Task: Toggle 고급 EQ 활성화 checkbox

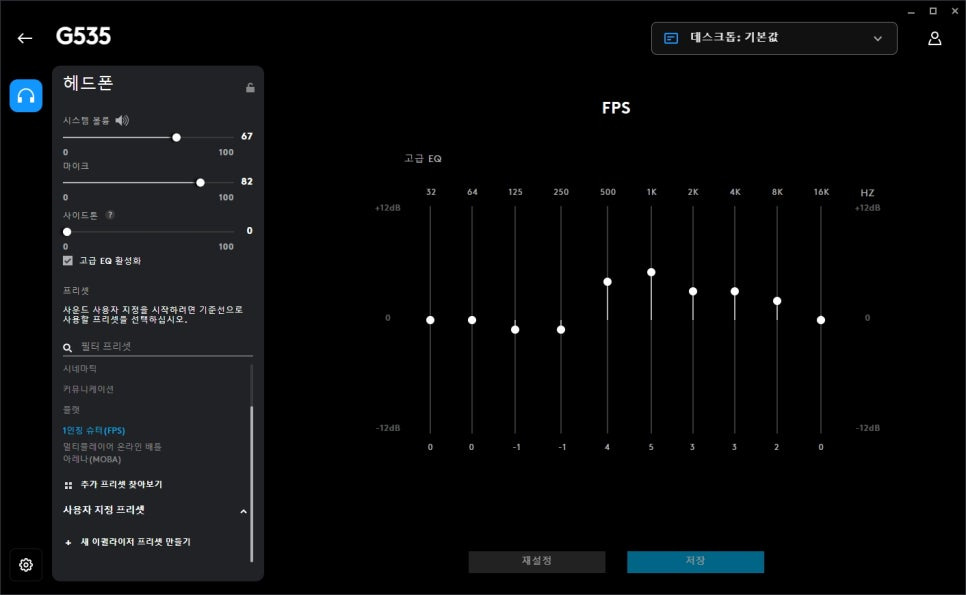Action: pyautogui.click(x=68, y=261)
